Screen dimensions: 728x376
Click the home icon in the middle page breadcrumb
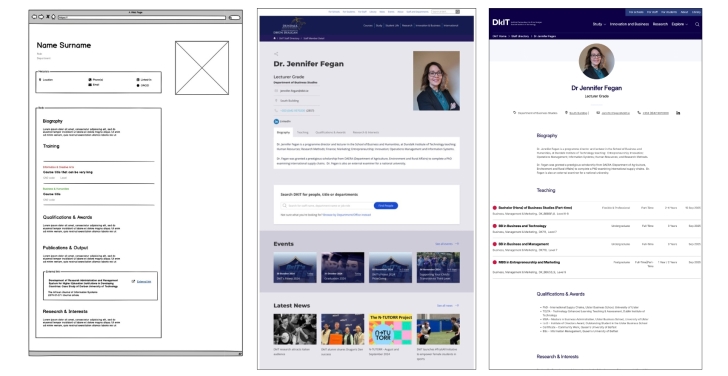click(274, 38)
